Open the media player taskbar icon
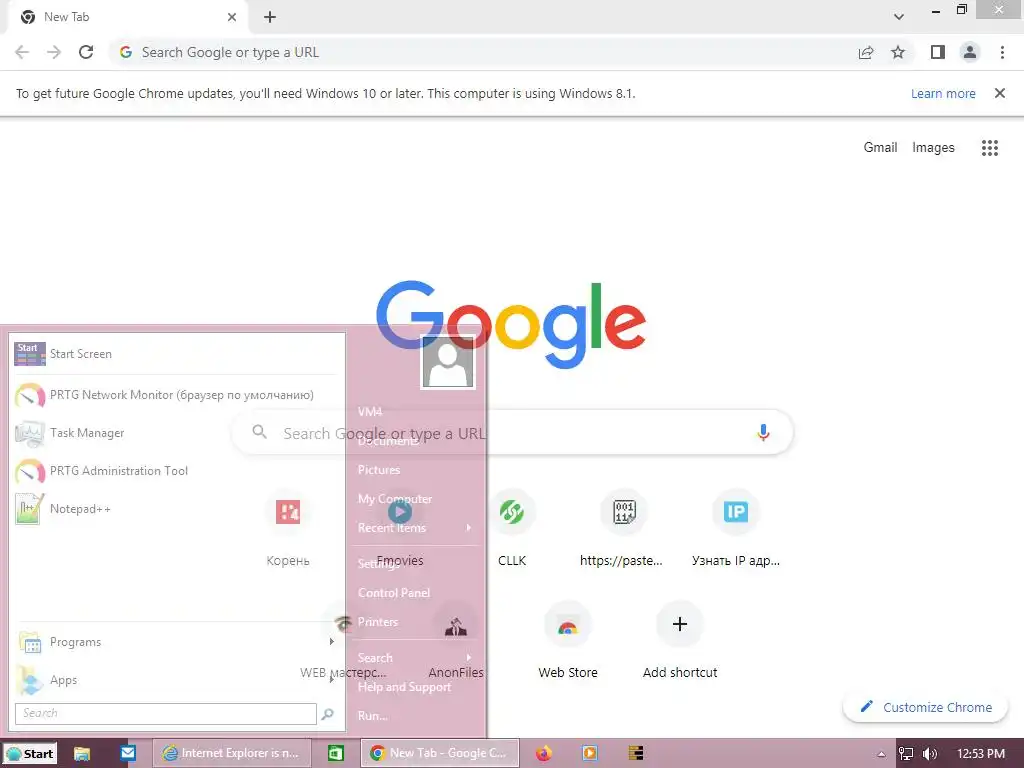 590,754
